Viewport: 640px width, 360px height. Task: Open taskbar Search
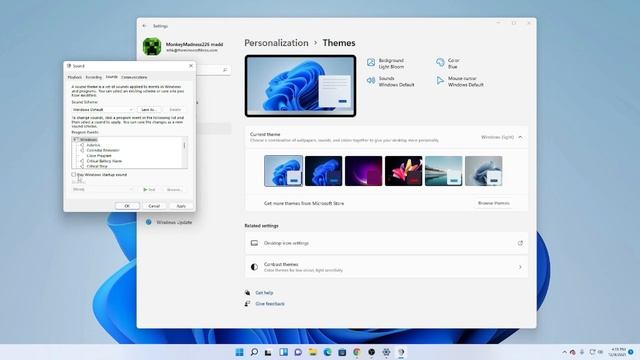254,352
